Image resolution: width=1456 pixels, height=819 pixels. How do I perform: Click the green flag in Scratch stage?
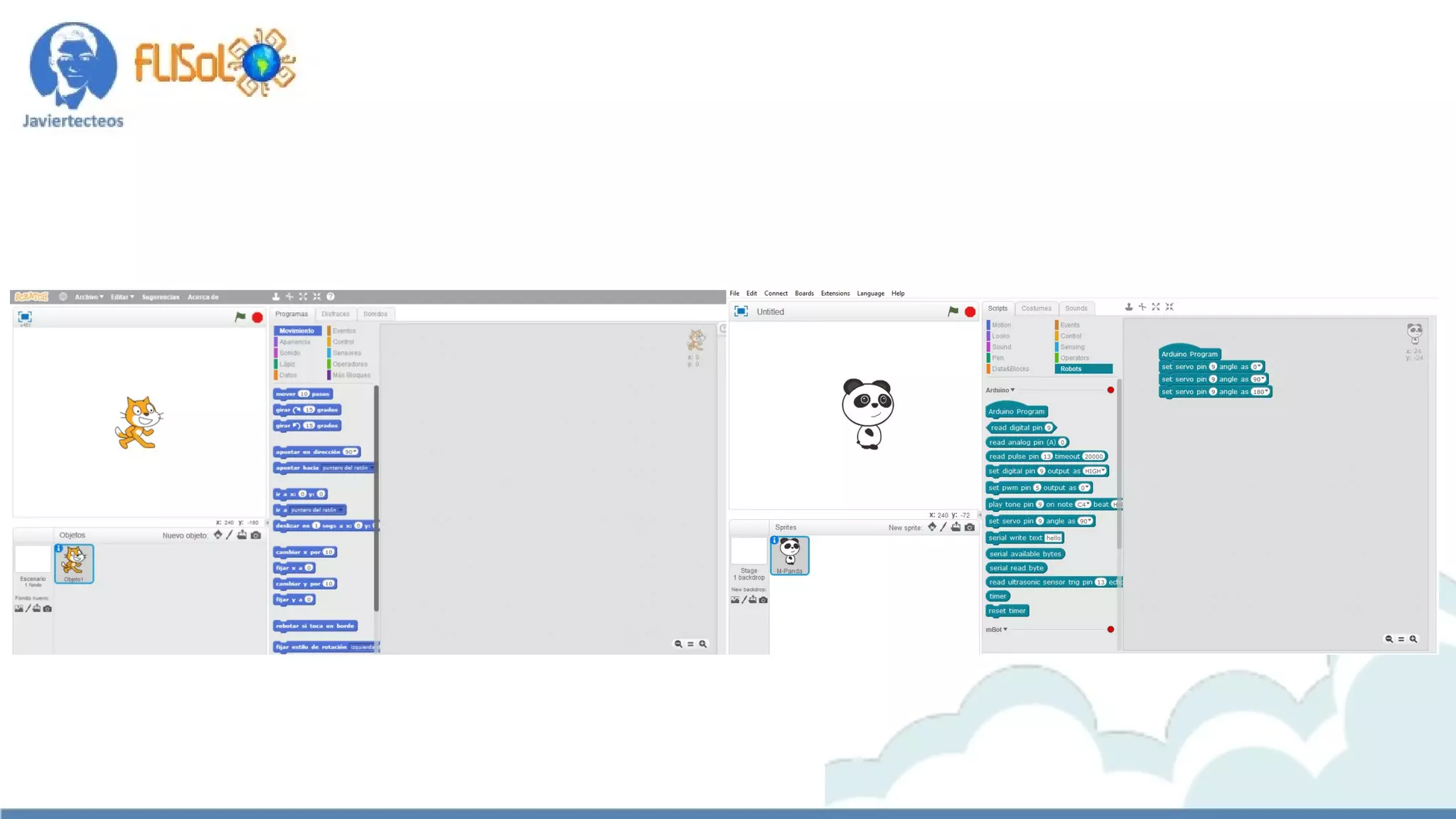pos(240,317)
